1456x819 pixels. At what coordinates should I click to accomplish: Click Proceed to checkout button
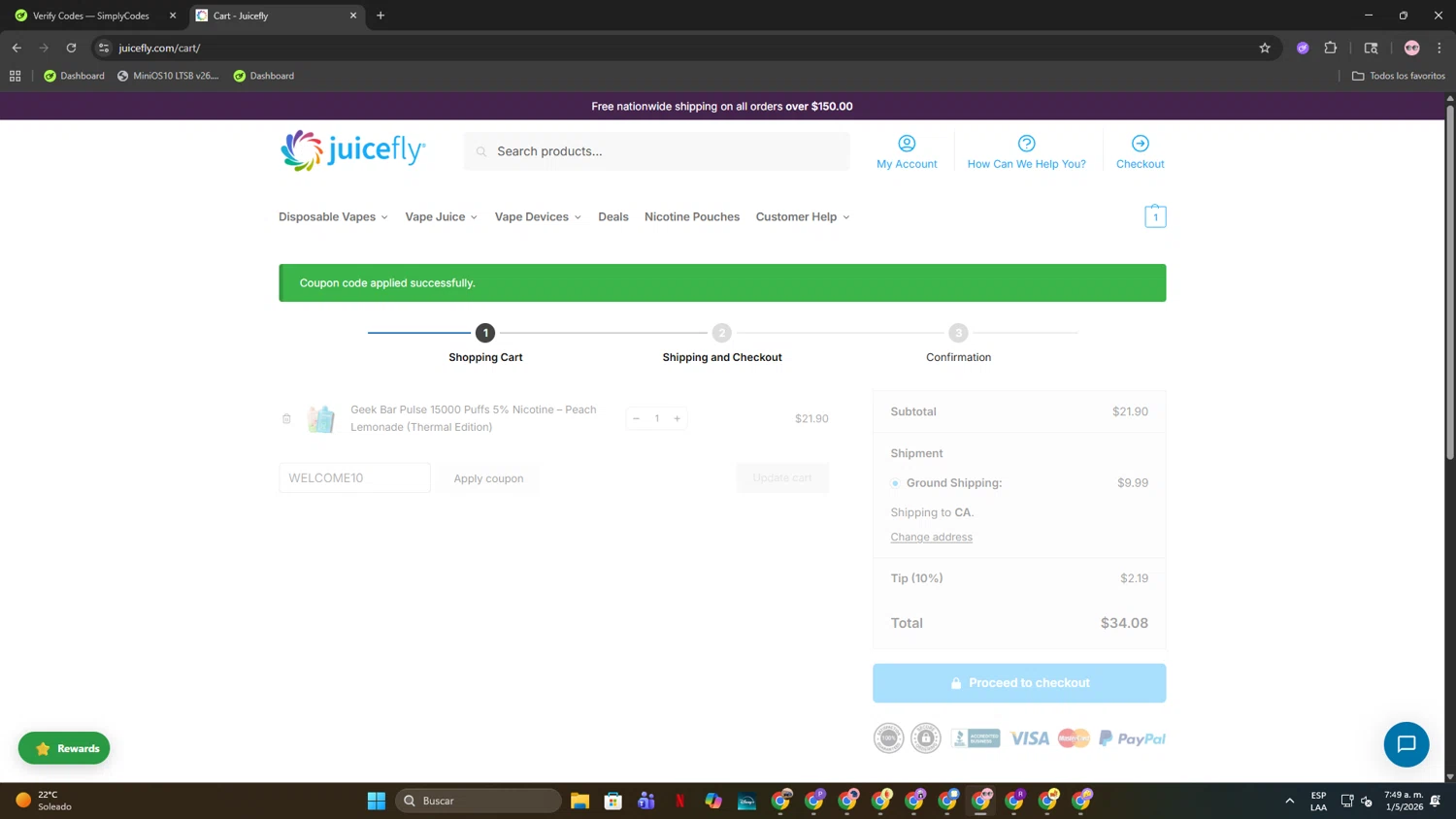1019,683
